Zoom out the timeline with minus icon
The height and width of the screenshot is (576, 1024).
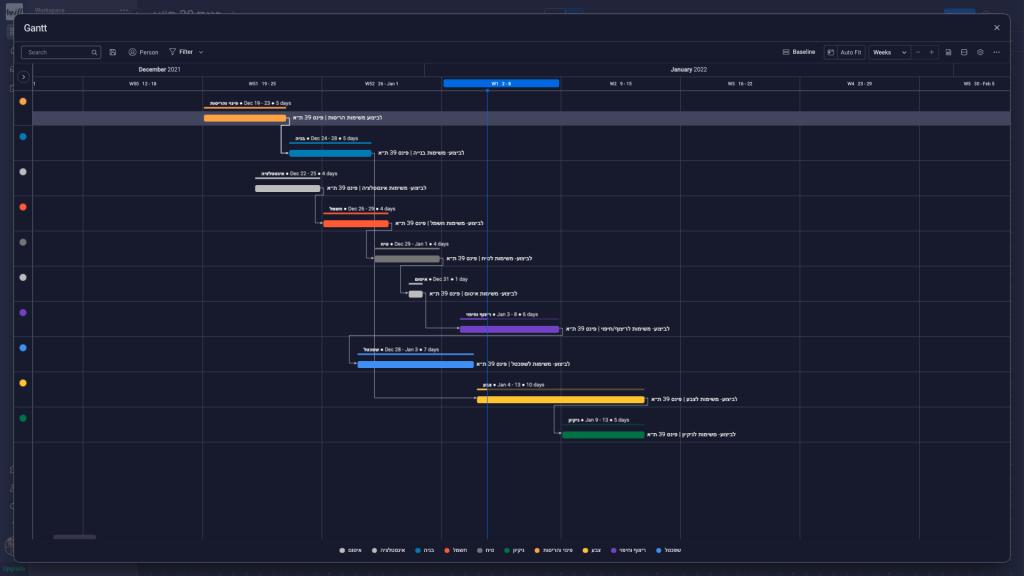click(918, 52)
